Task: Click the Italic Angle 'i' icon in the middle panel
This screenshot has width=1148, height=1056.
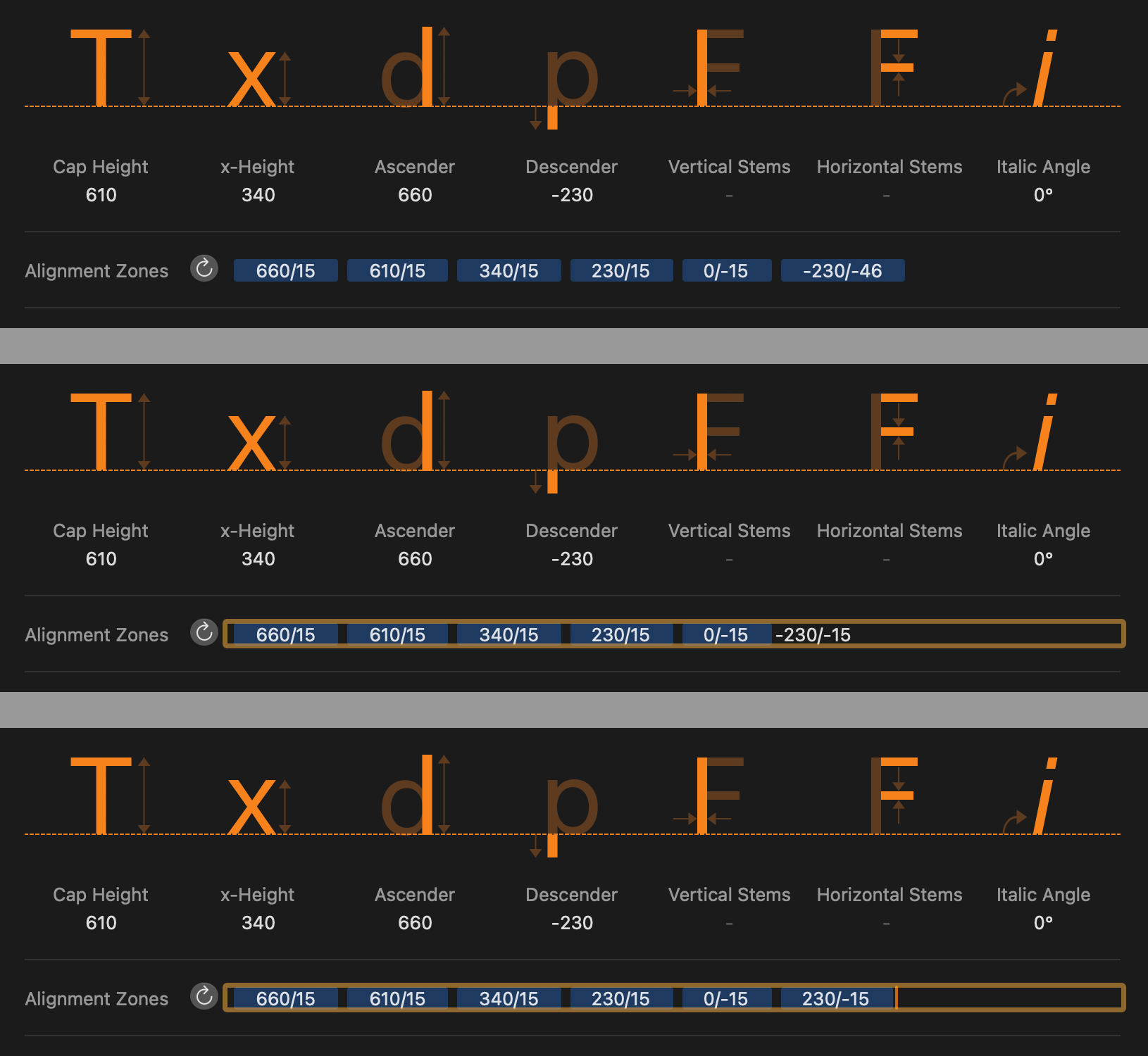Action: (x=1044, y=432)
